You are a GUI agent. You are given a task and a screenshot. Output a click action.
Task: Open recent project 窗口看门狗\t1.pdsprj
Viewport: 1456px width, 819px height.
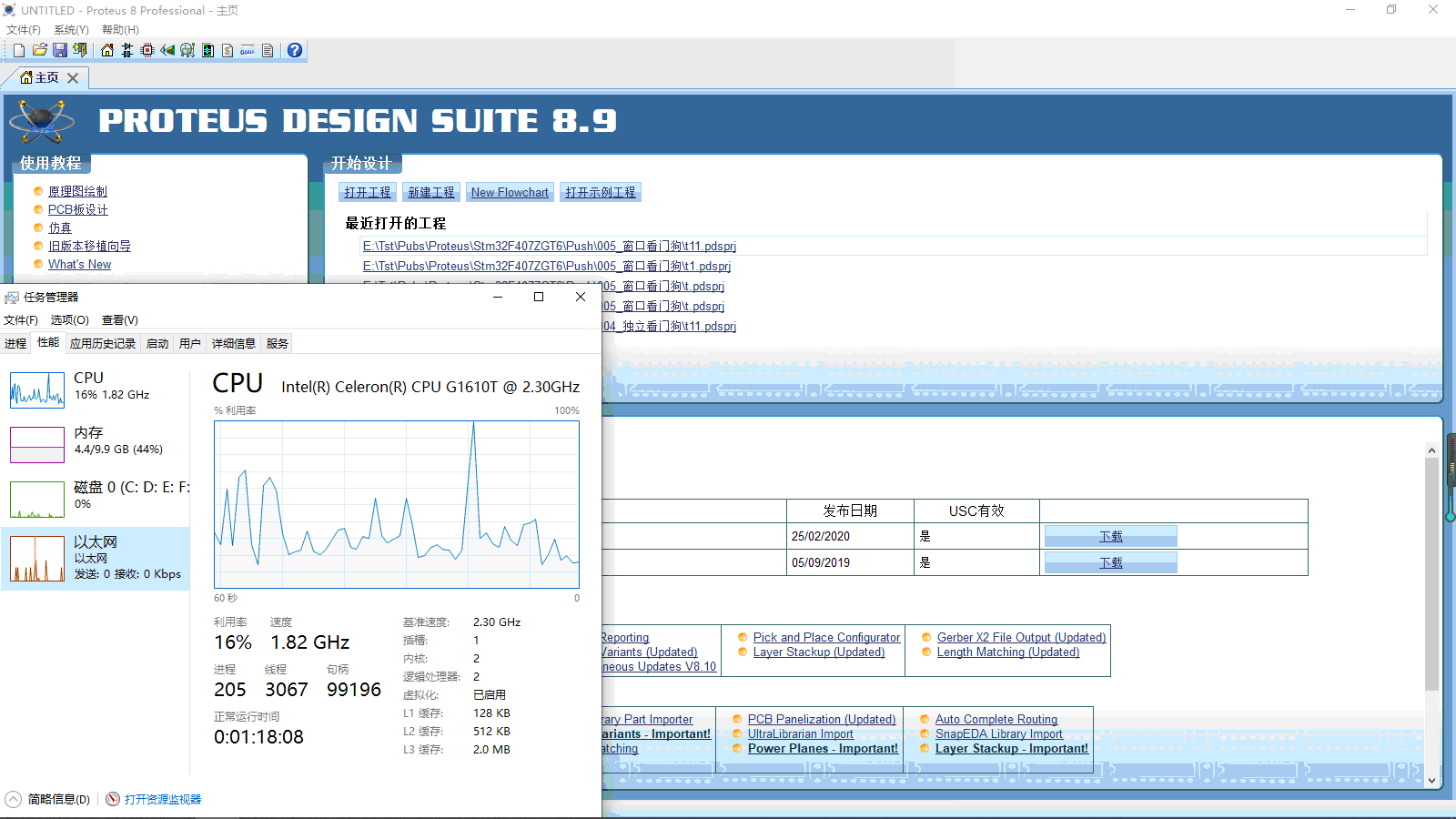click(547, 267)
